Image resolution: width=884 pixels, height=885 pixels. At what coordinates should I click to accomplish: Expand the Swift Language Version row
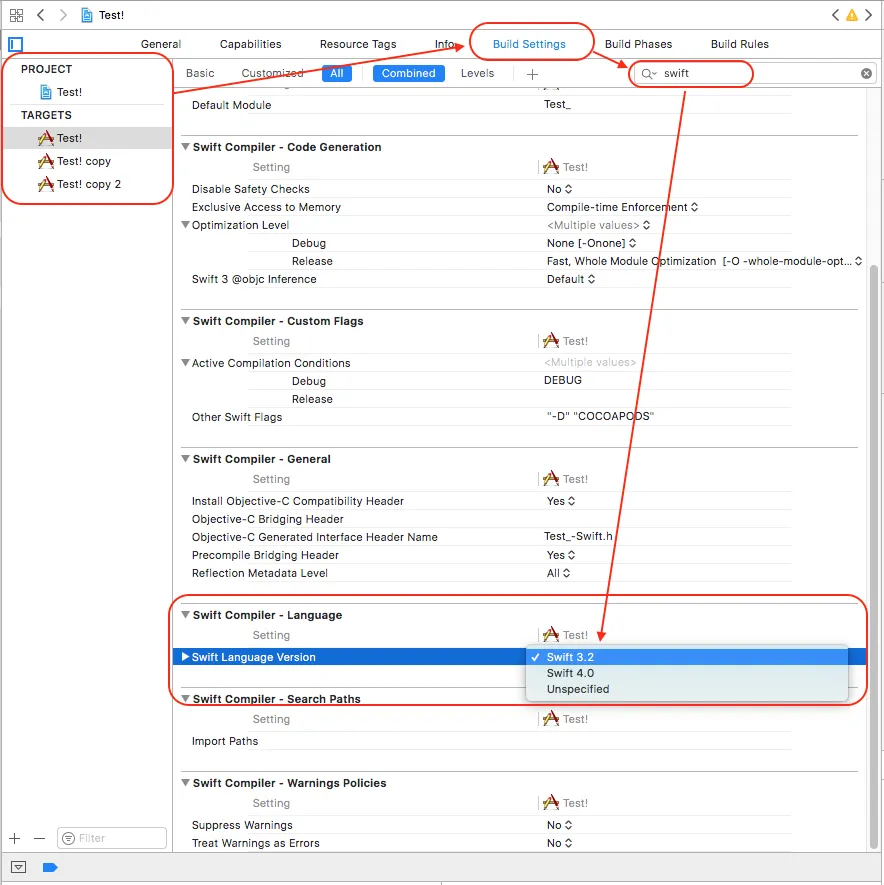185,656
